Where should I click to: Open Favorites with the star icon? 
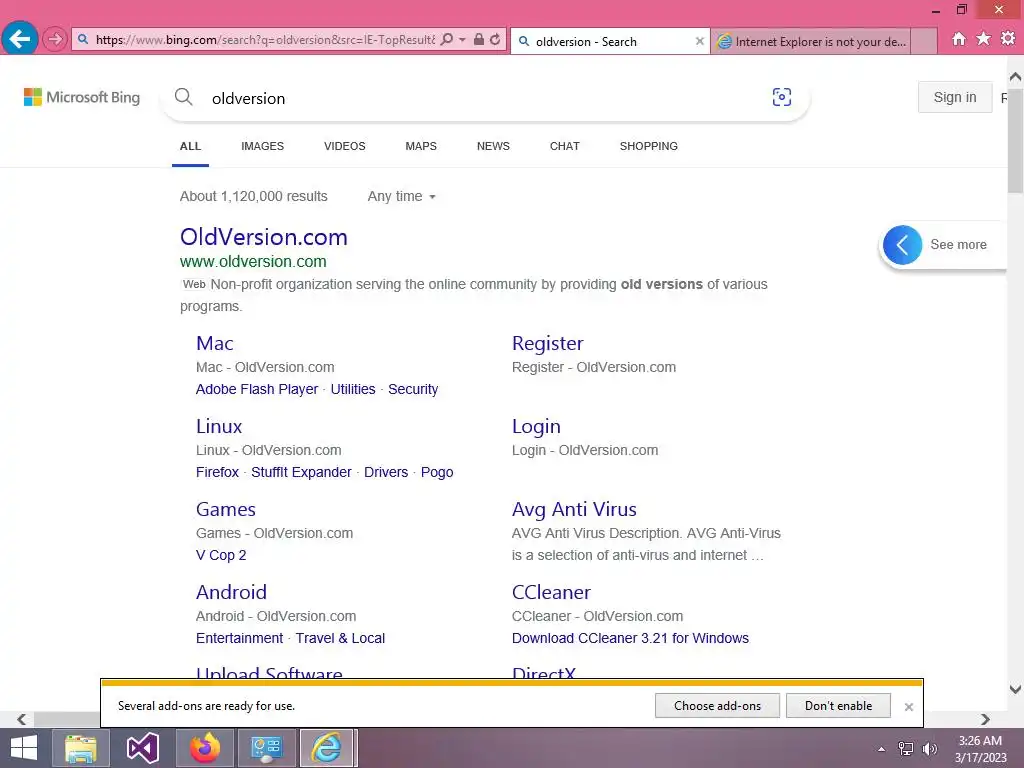pos(984,39)
